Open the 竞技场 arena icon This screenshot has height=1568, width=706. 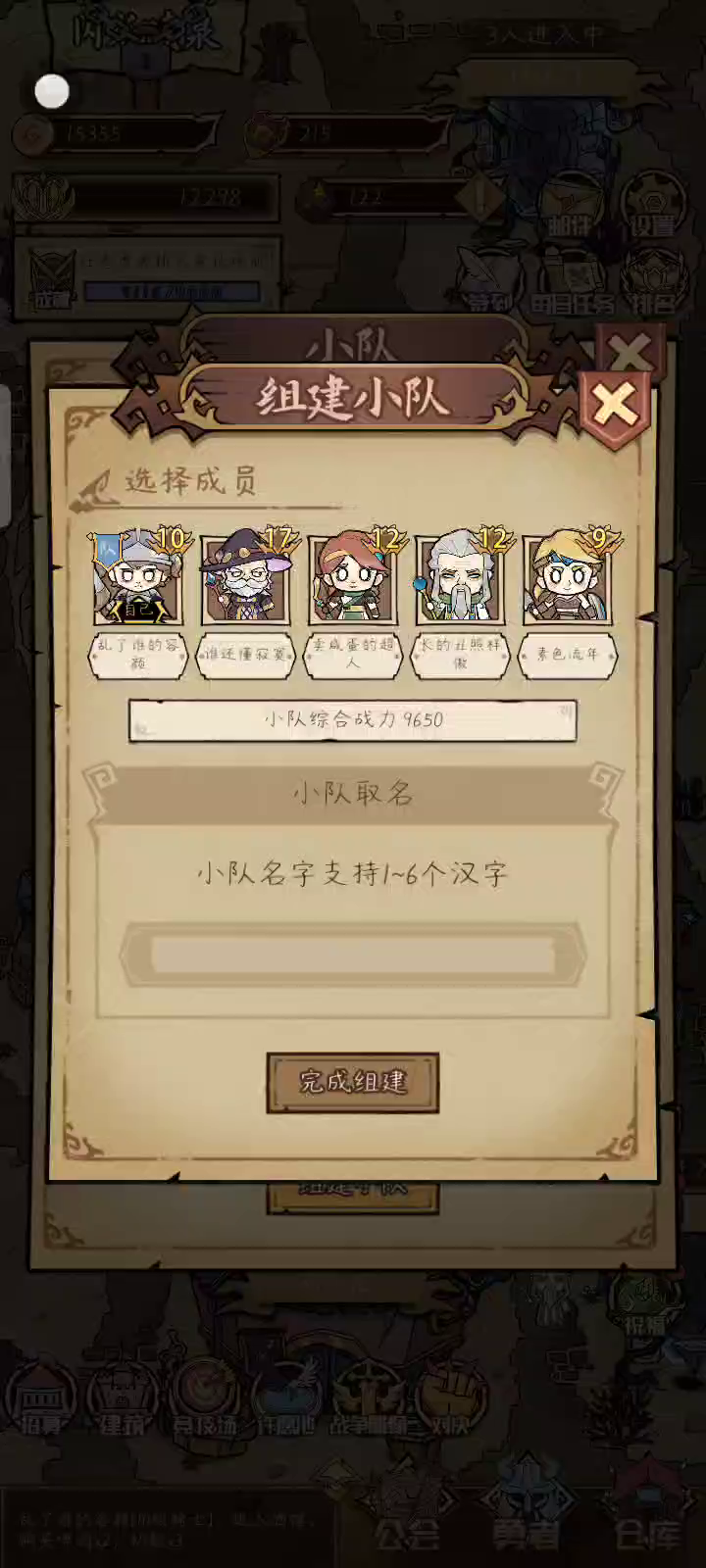point(204,1399)
